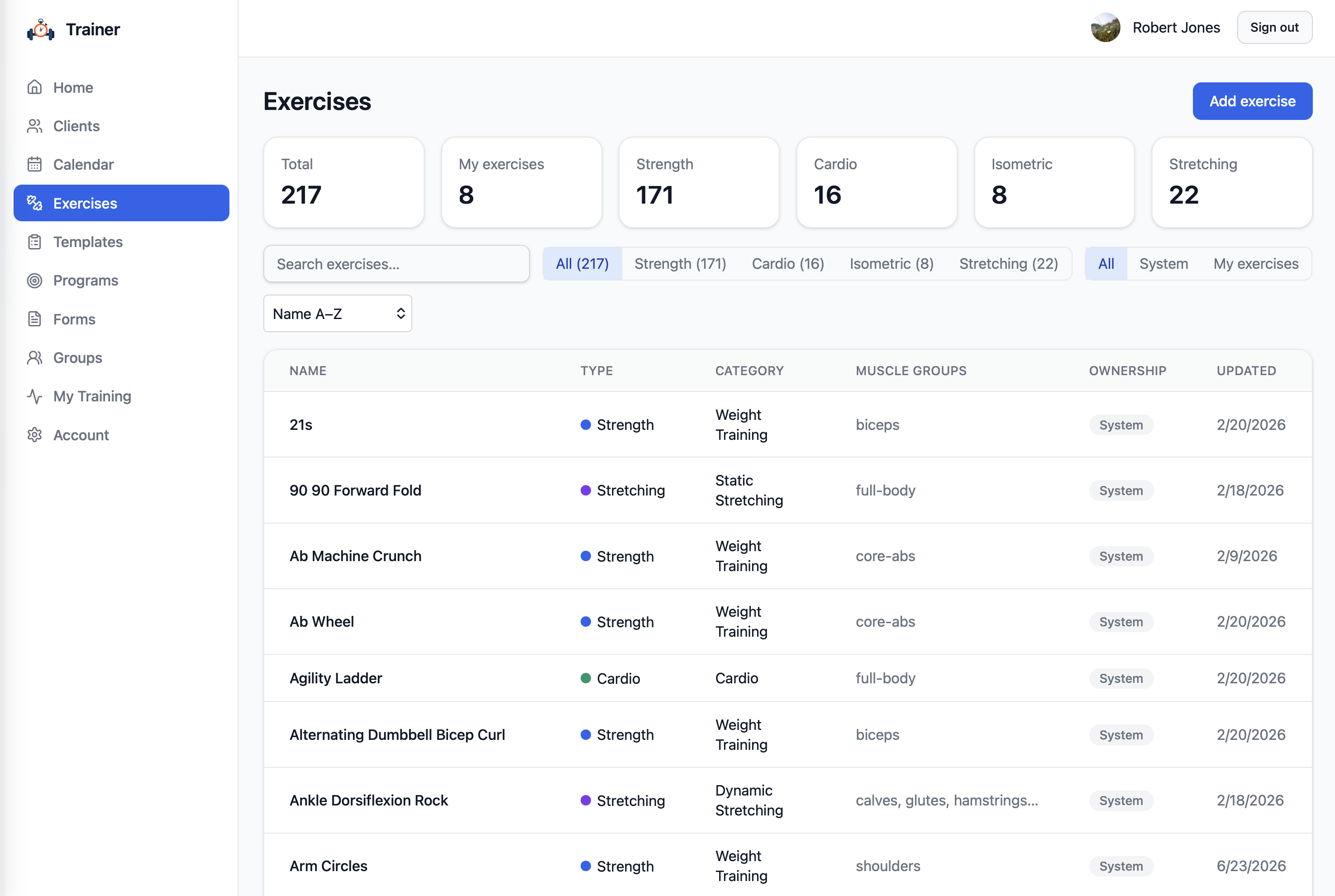
Task: Open the Templates sidebar link
Action: tap(121, 242)
